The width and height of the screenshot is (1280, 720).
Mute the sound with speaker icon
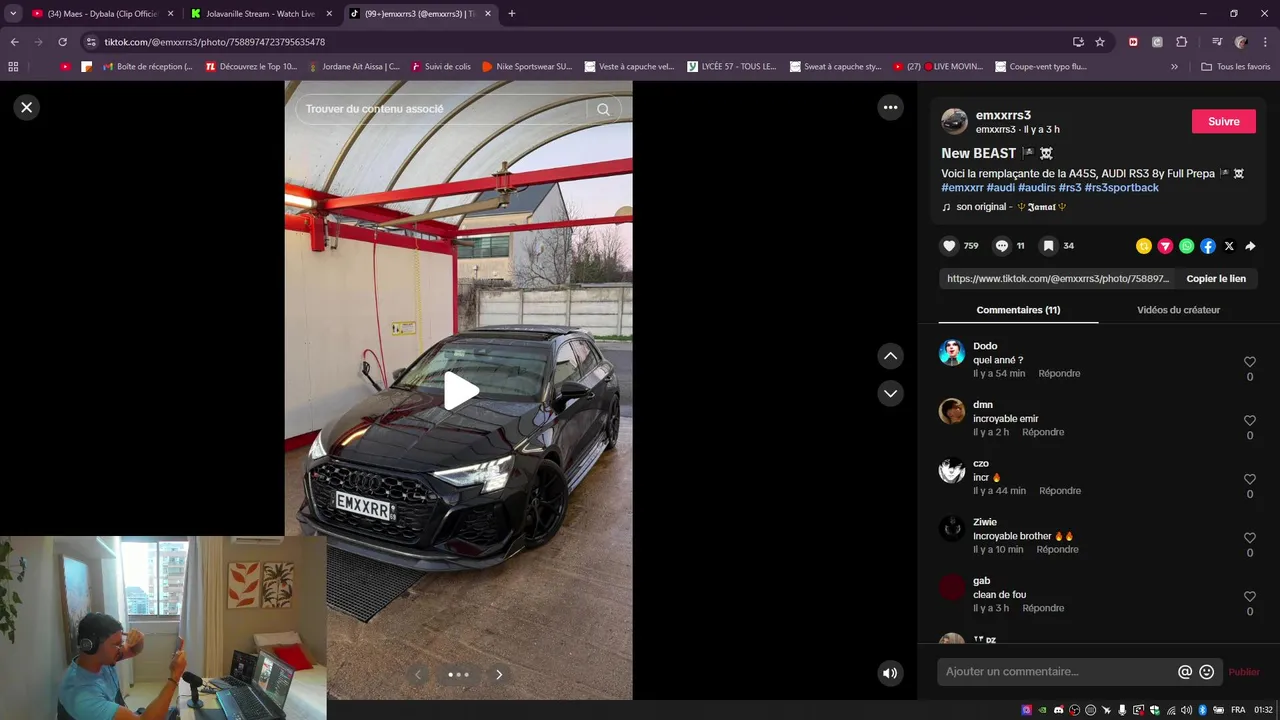coord(890,673)
